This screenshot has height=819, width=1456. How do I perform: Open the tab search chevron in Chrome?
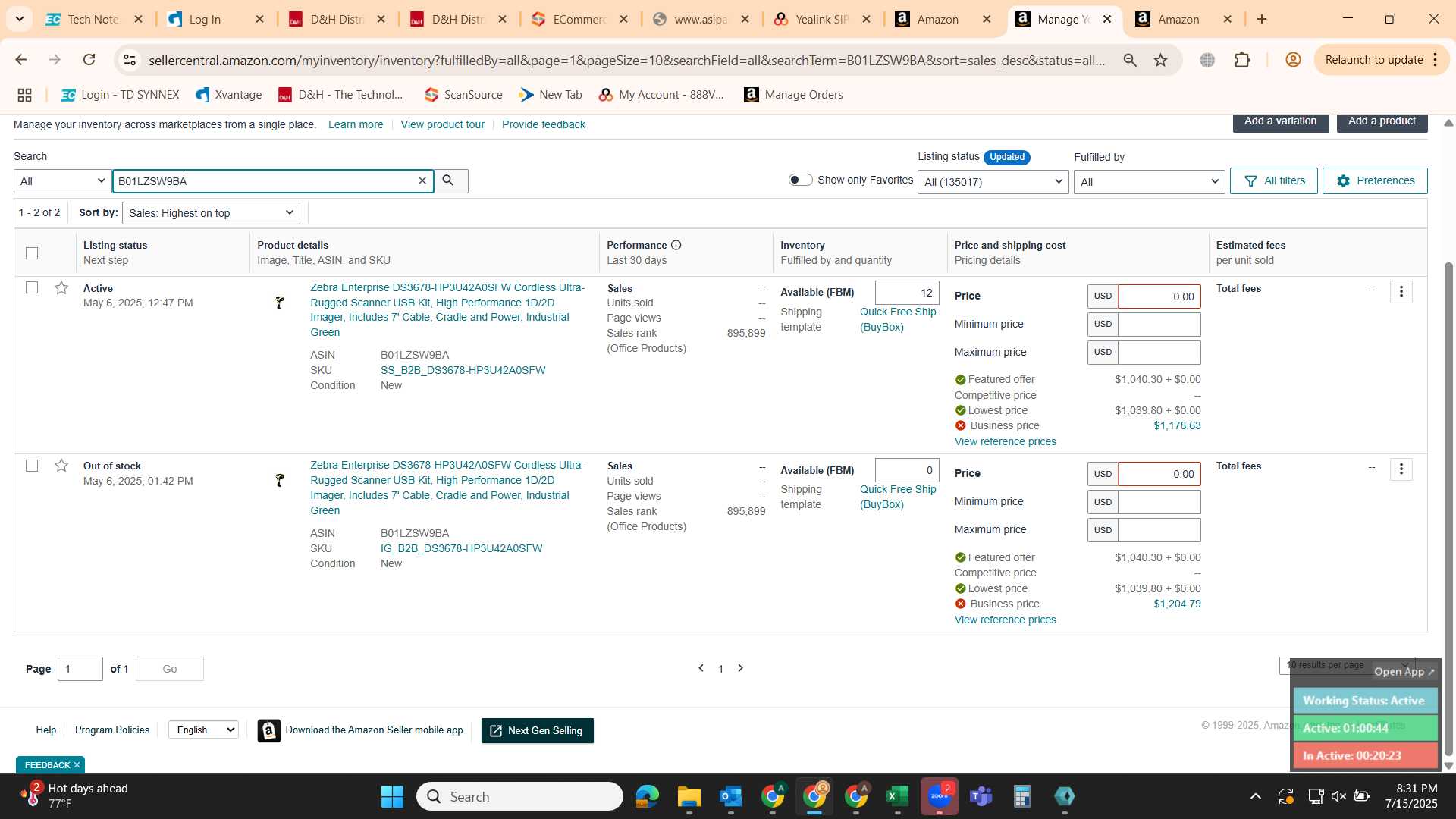(x=19, y=19)
